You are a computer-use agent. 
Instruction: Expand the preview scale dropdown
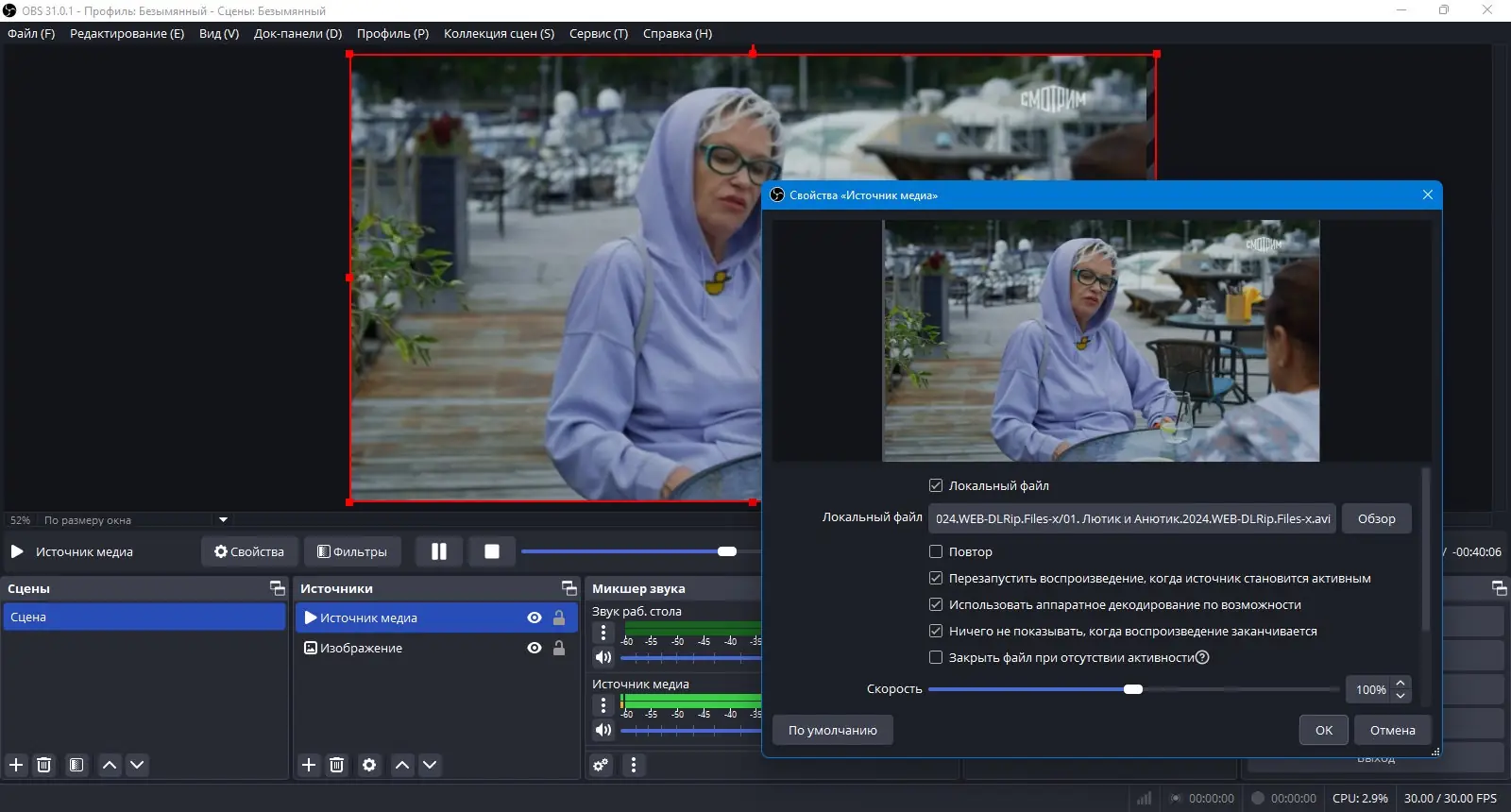pyautogui.click(x=223, y=520)
